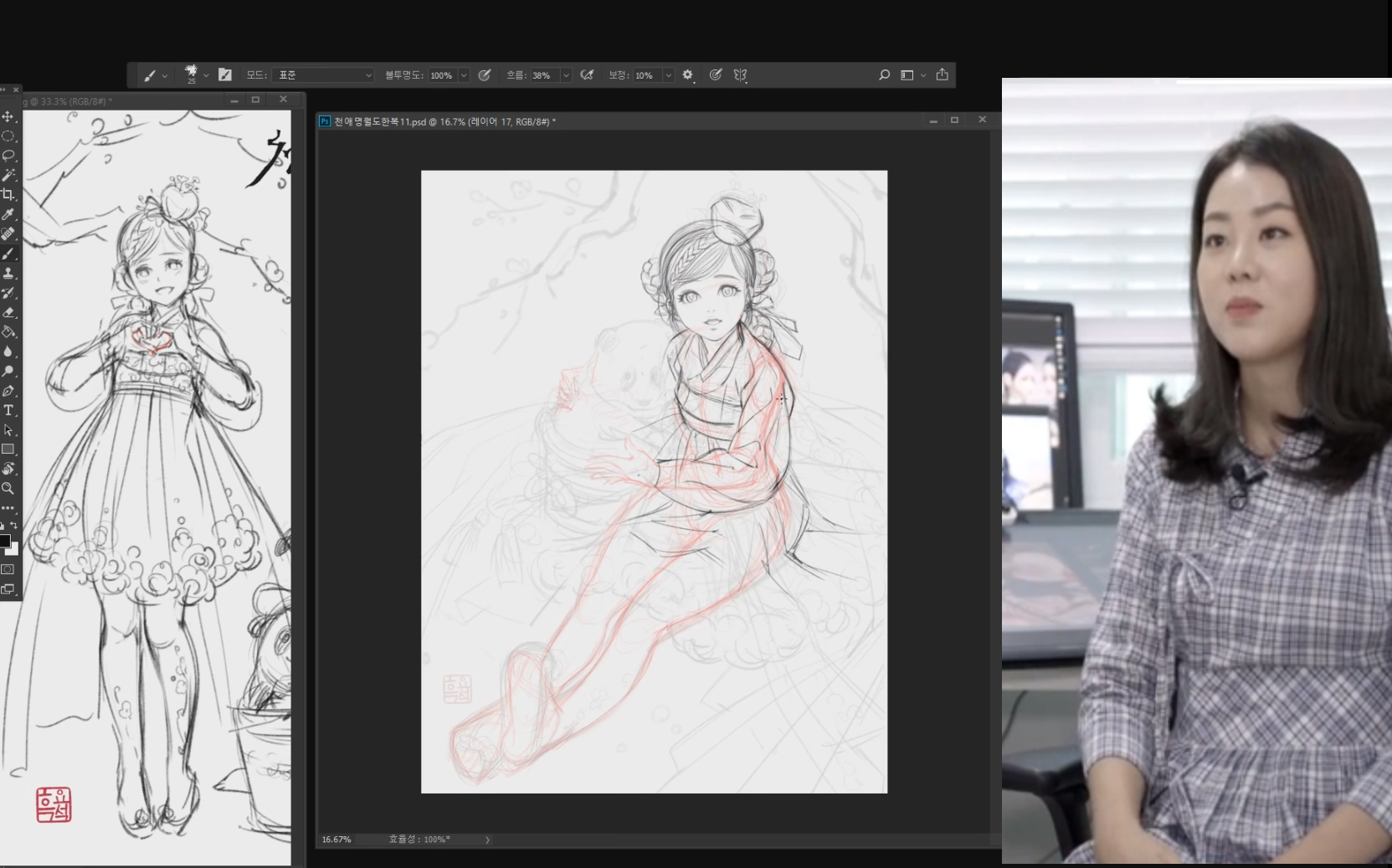Toggle Quick Mask mode
This screenshot has height=868, width=1392.
pyautogui.click(x=8, y=569)
